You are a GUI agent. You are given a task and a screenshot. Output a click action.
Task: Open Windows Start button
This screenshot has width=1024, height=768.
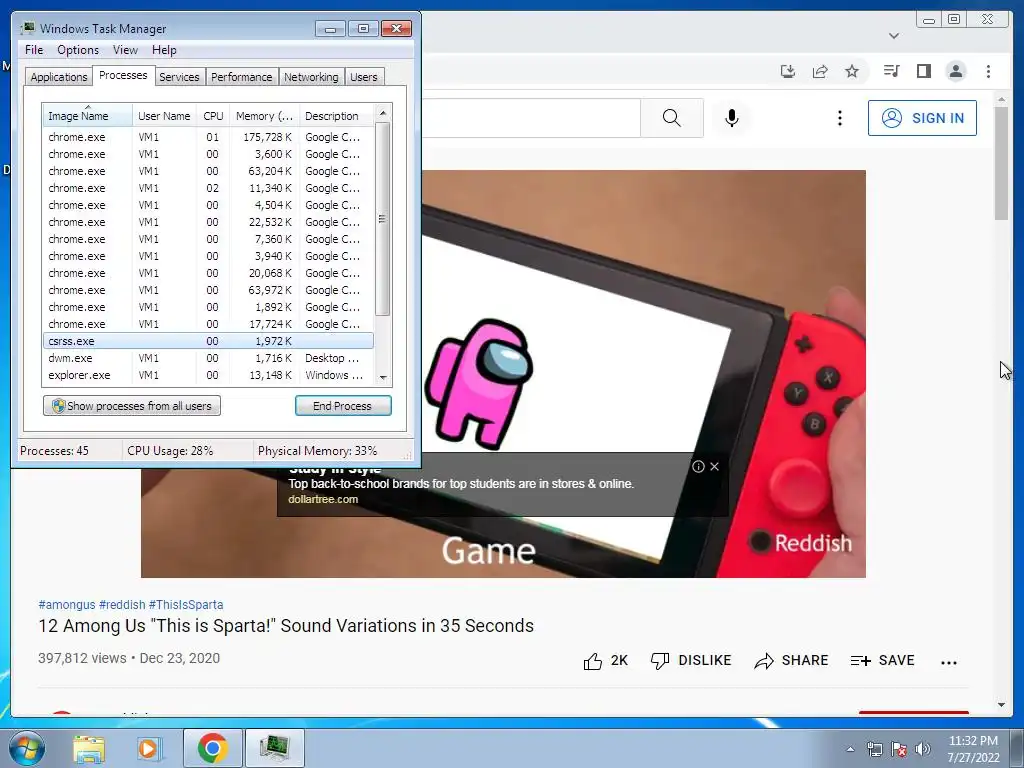(x=27, y=748)
